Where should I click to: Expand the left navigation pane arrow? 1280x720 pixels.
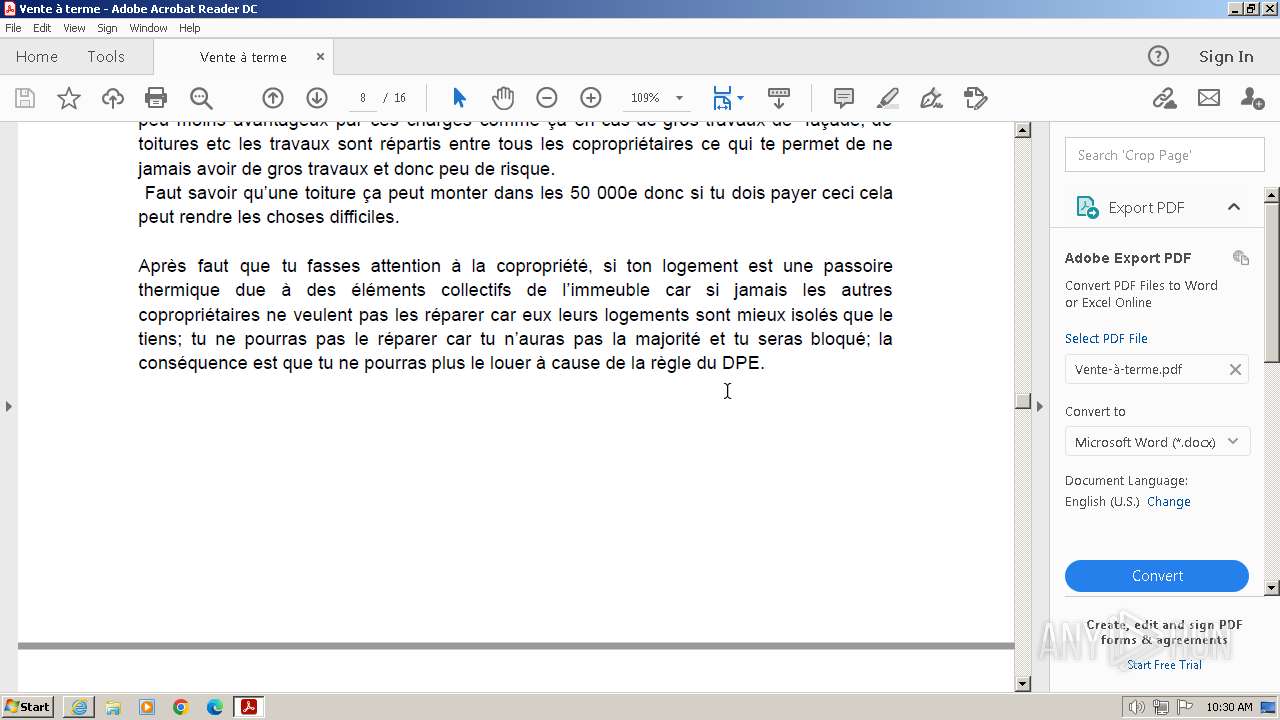pos(9,406)
